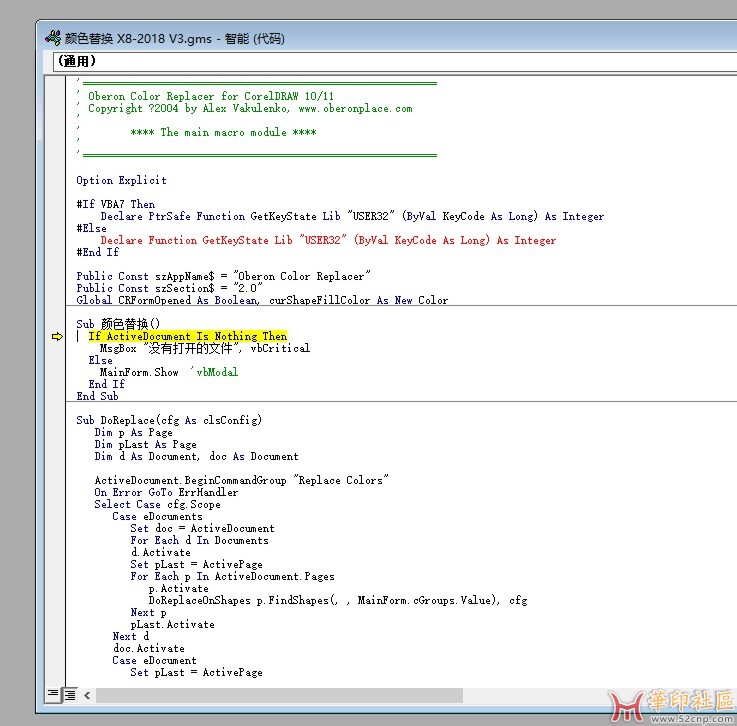The image size is (737, 726).
Task: Click the yellow execution arrow in margin
Action: 57,336
